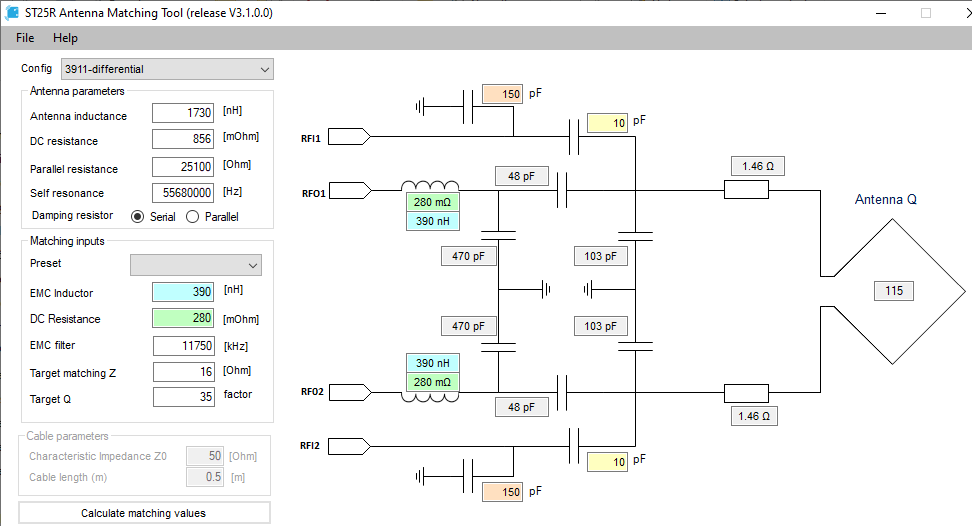
Task: Click the lower 48 pF series capacitor value
Action: pyautogui.click(x=521, y=407)
